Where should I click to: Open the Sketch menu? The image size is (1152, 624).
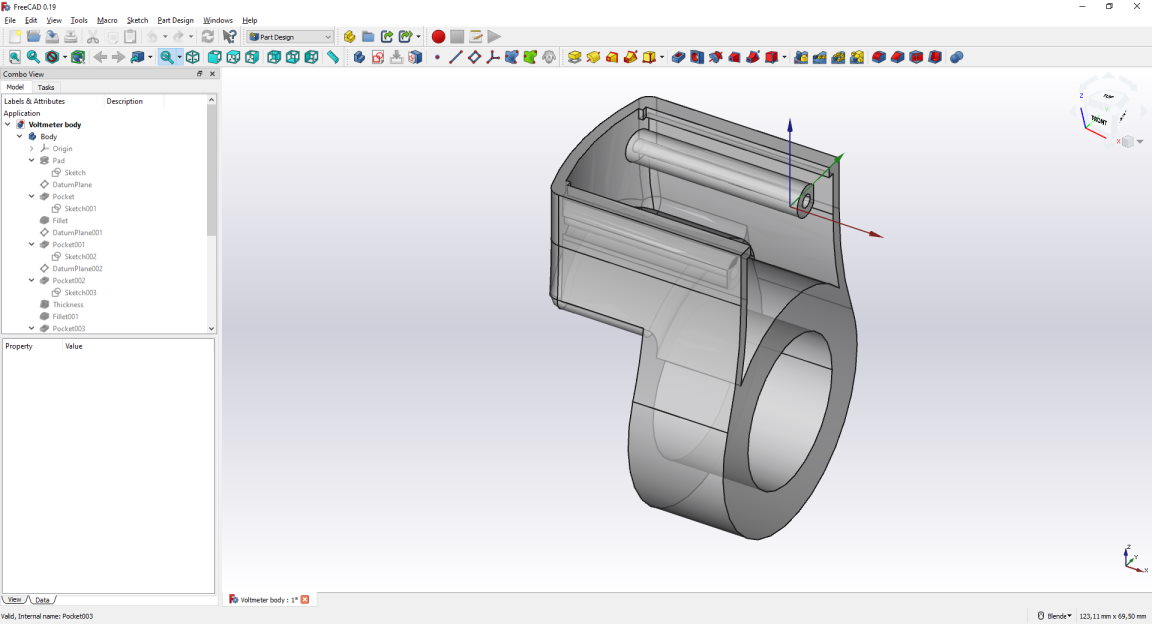coord(137,21)
